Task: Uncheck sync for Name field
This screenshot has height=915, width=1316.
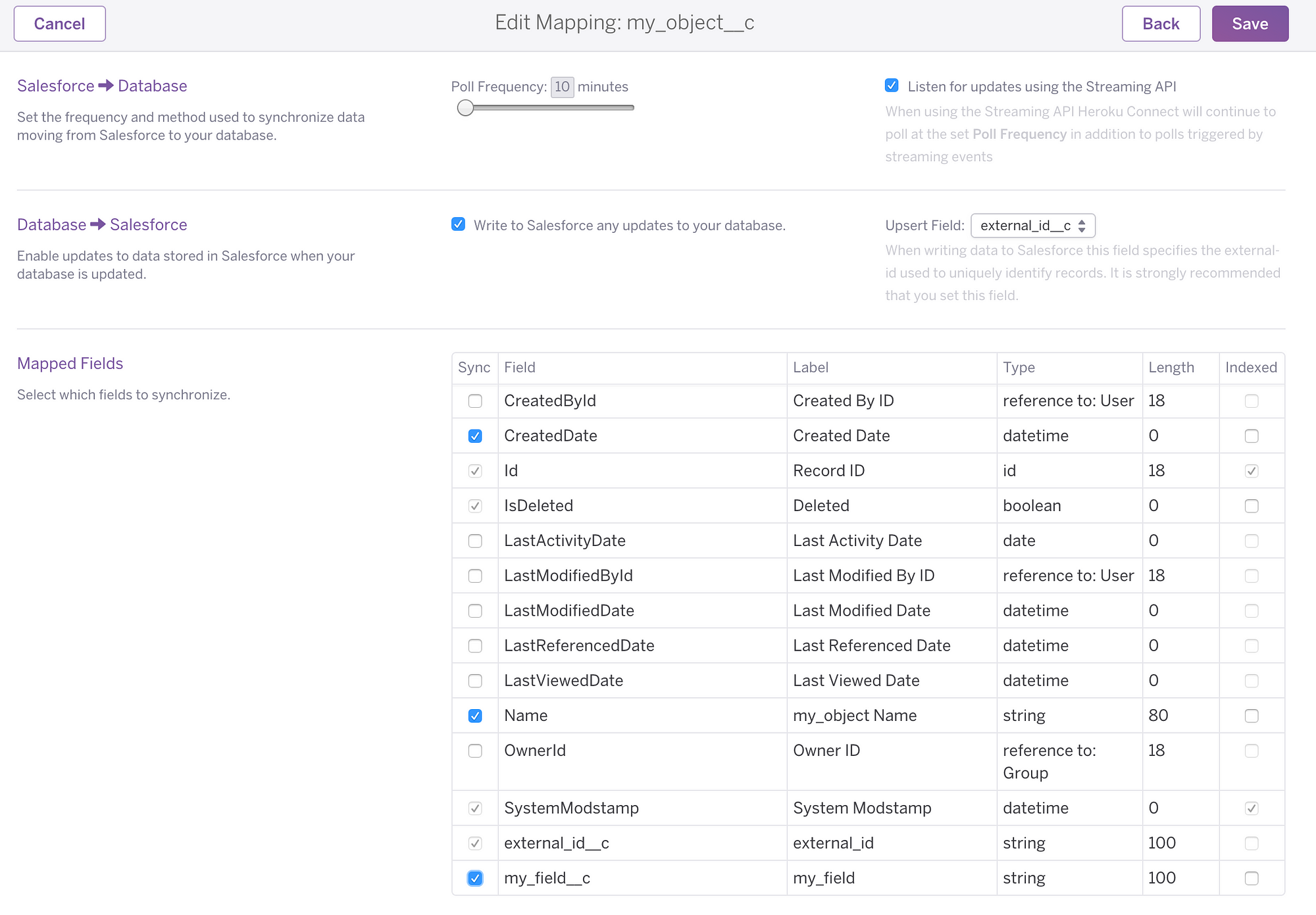Action: (475, 716)
